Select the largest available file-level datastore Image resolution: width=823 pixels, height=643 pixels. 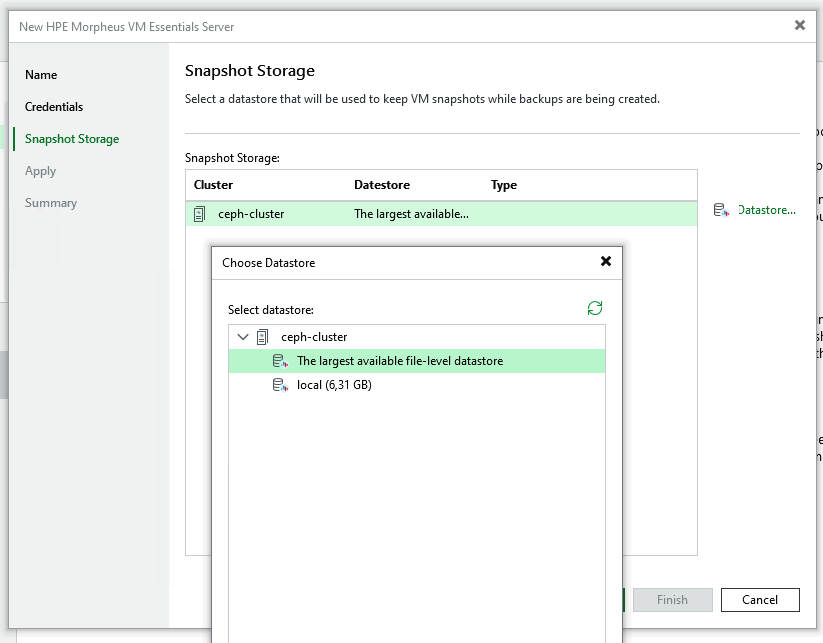[417, 361]
